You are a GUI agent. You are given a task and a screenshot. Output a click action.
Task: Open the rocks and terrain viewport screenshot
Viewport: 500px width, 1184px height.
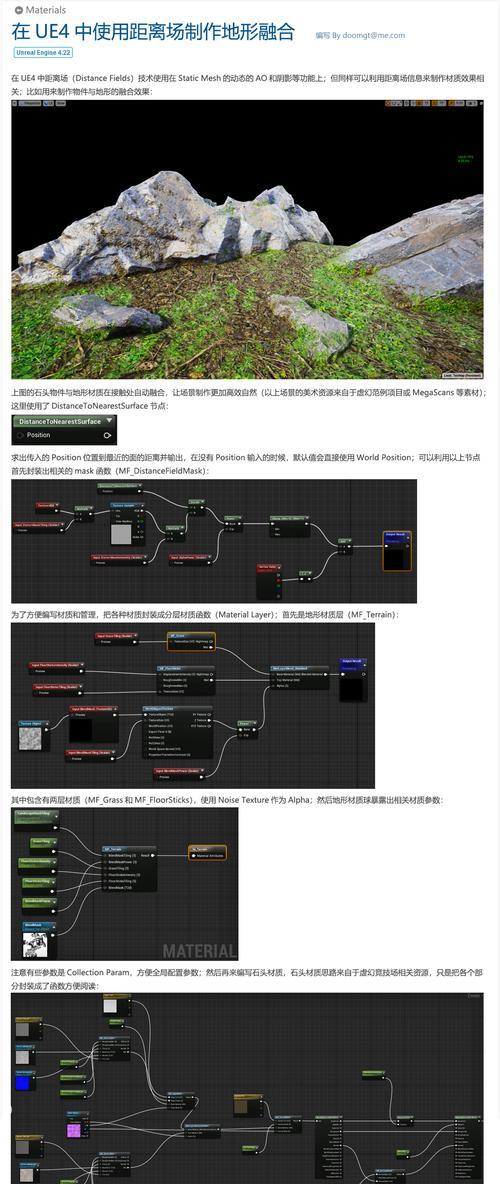[x=247, y=239]
